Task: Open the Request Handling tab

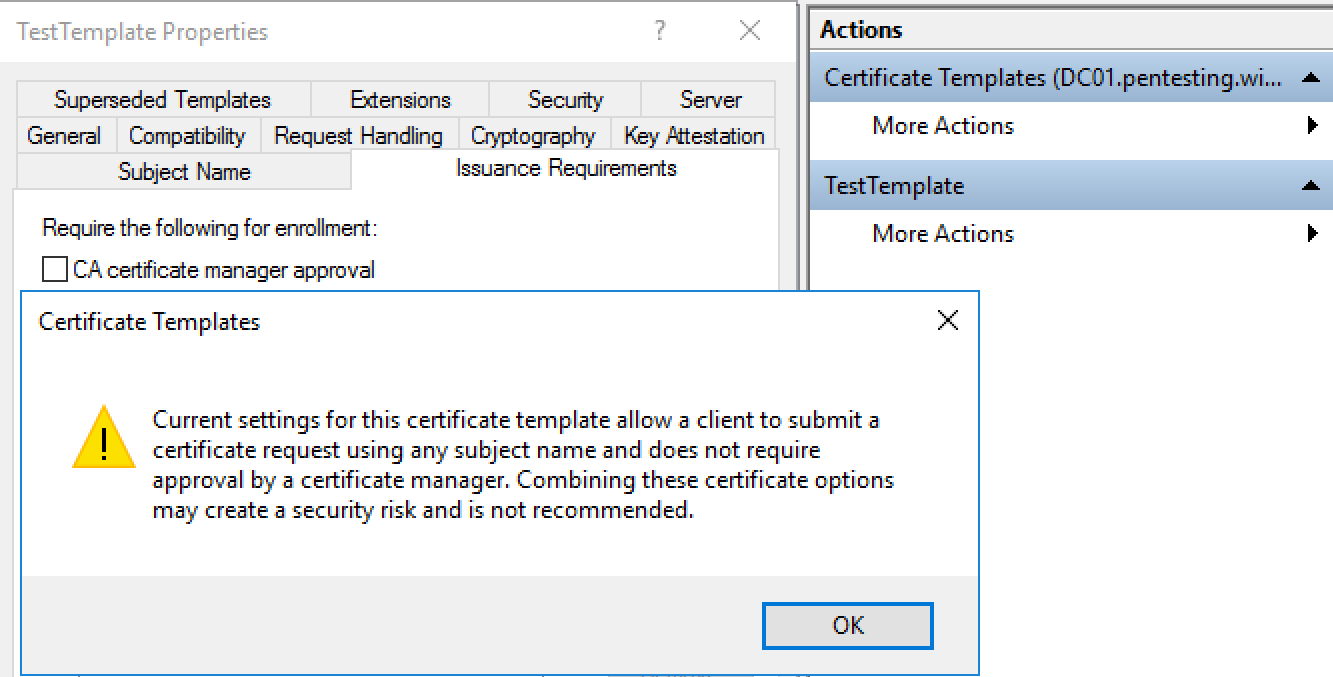Action: tap(358, 136)
